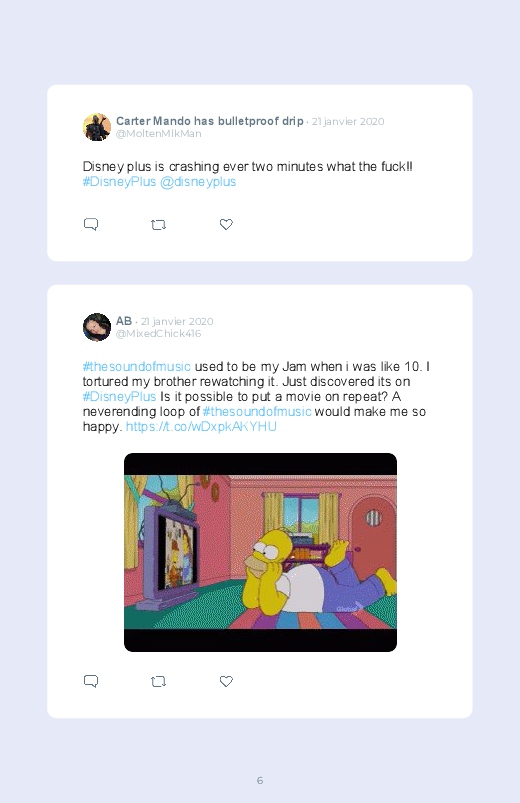Click the reply icon on Carter Mando's tweet

tap(91, 224)
